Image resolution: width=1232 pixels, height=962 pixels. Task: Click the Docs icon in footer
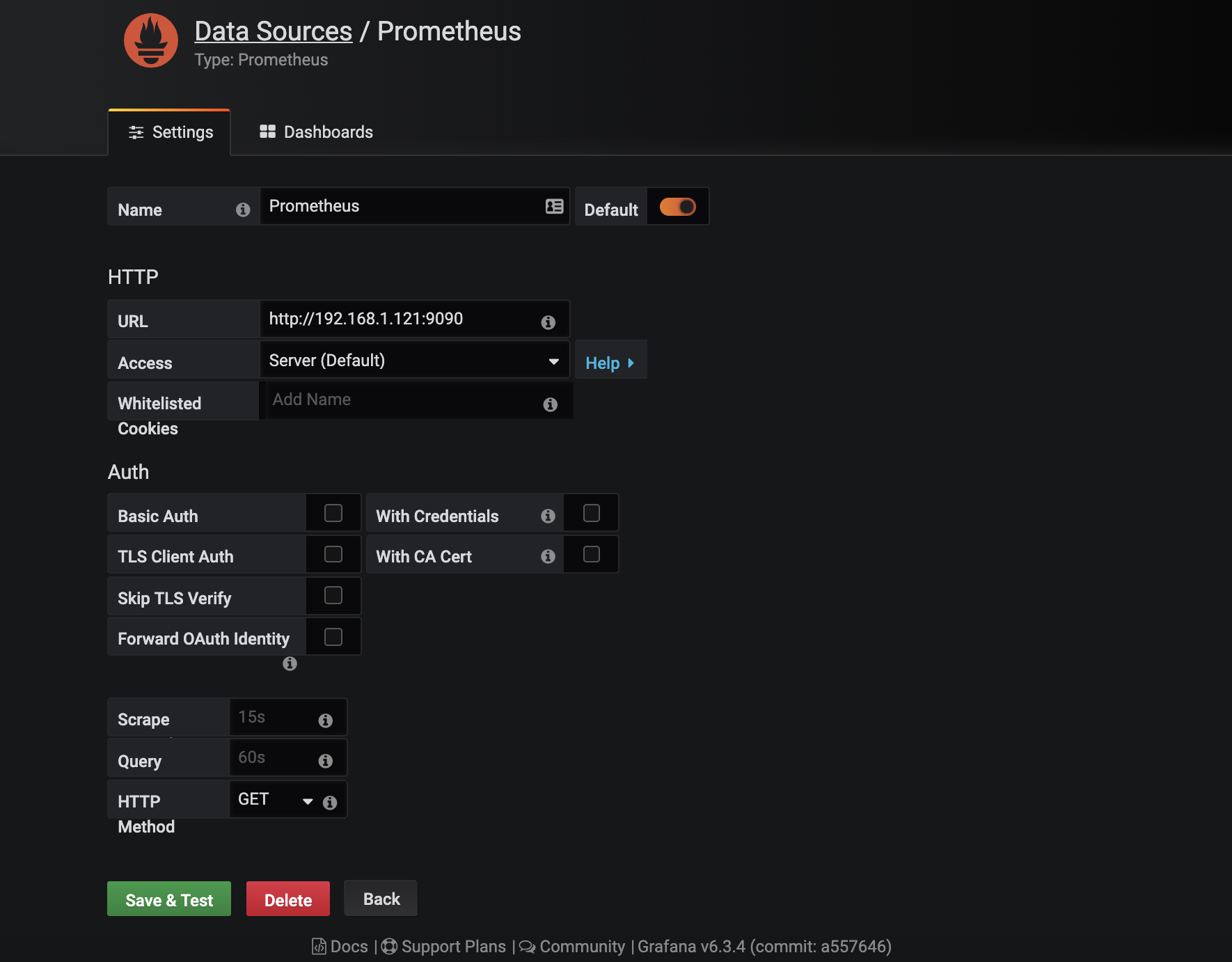point(319,947)
